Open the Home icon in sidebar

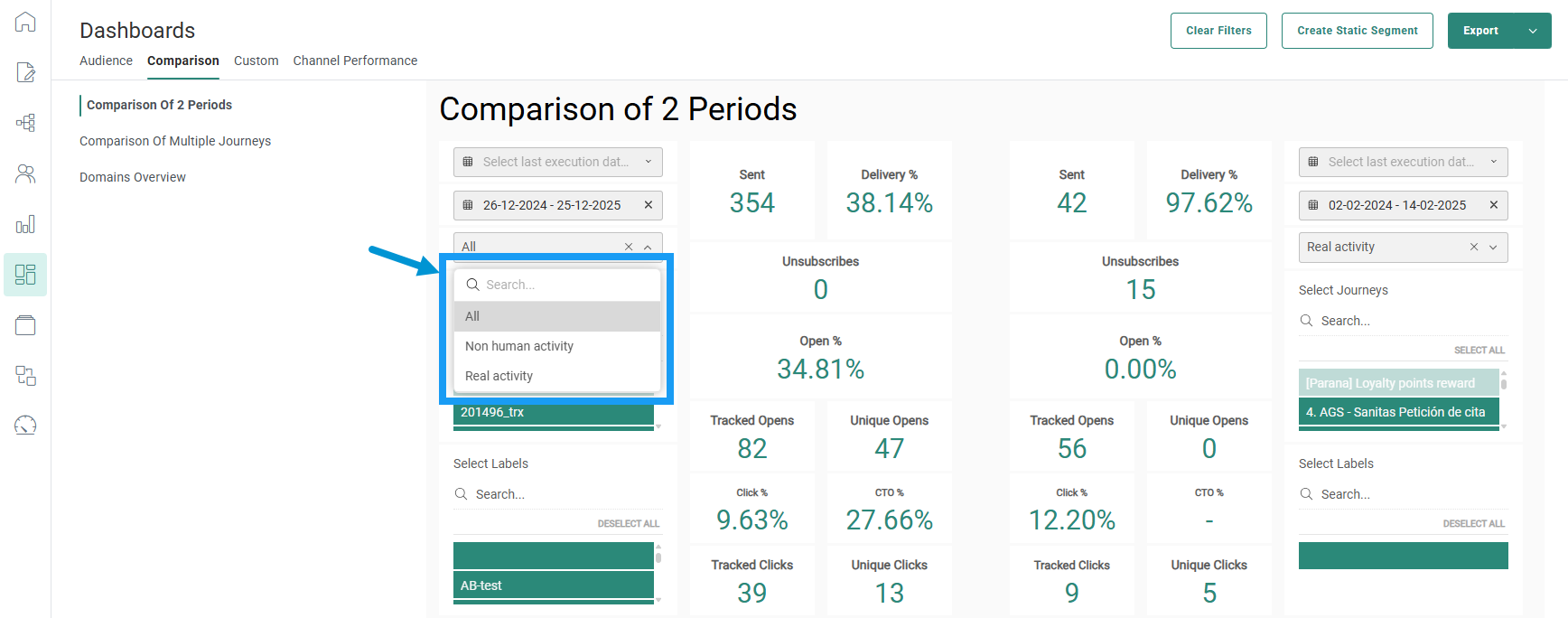[25, 22]
